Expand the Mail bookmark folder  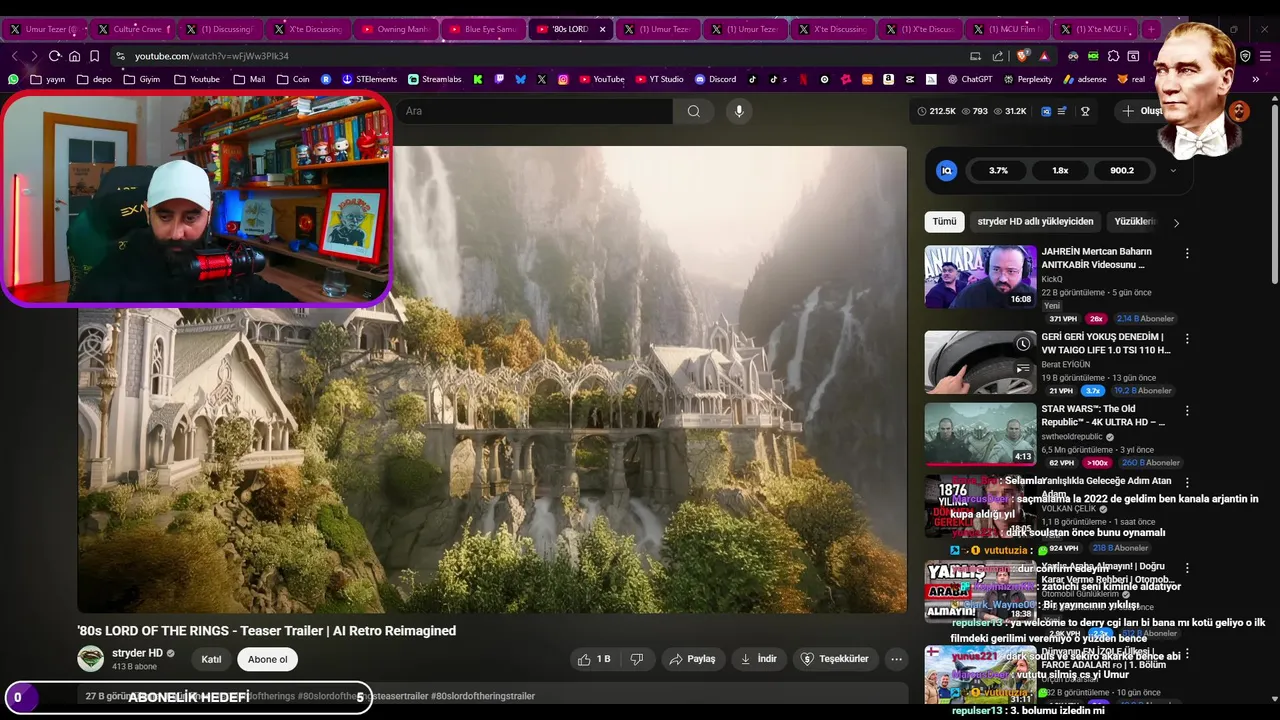pyautogui.click(x=249, y=79)
